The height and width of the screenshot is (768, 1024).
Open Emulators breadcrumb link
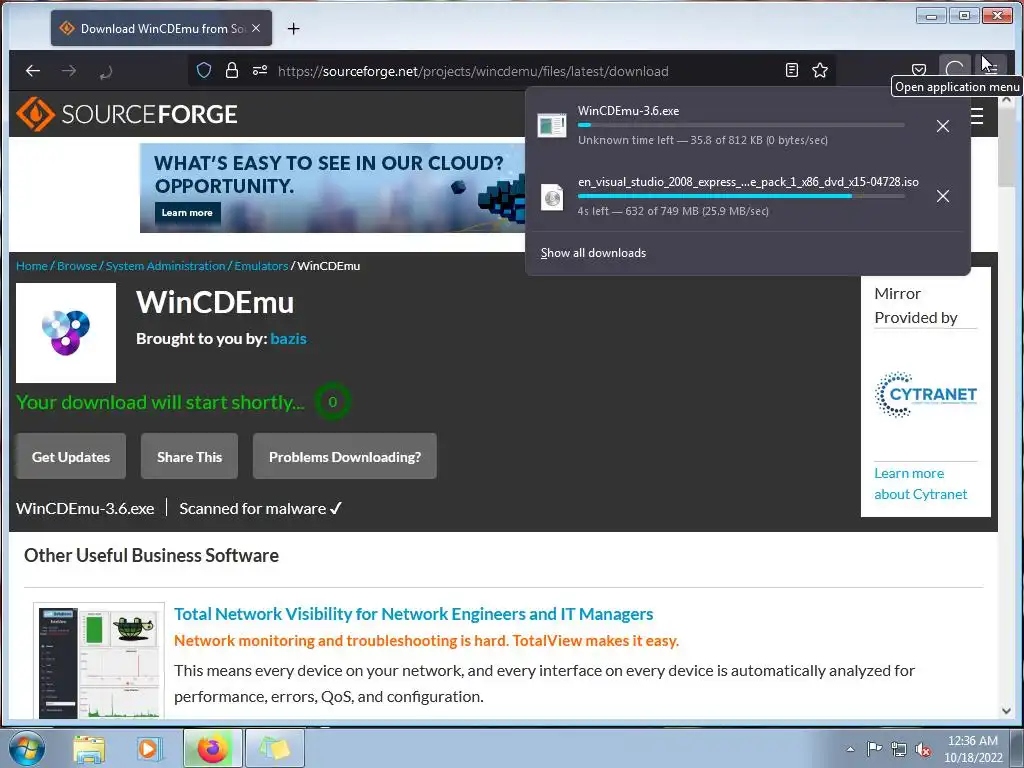(x=261, y=266)
